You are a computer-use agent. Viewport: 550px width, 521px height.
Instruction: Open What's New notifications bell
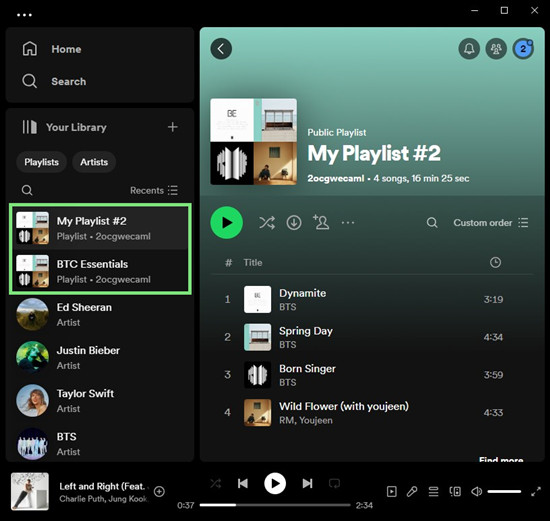tap(469, 48)
